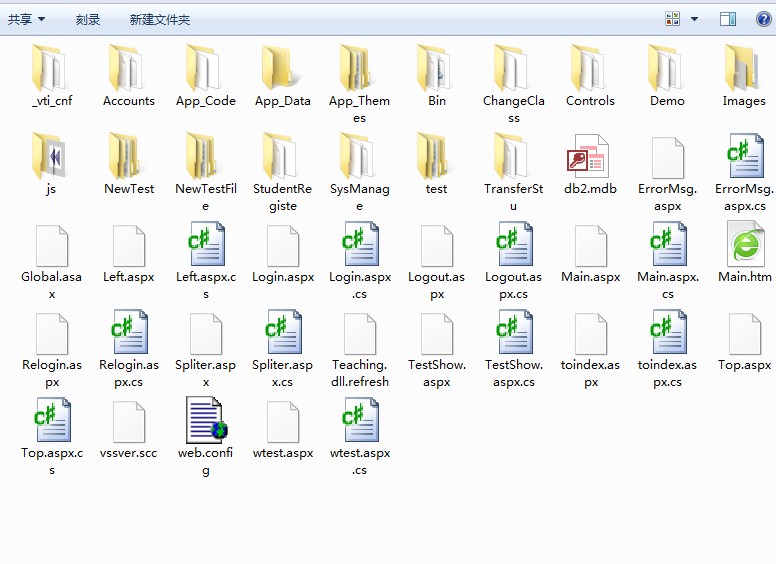Viewport: 776px width, 564px height.
Task: Open the Bin folder icon
Action: [x=436, y=68]
